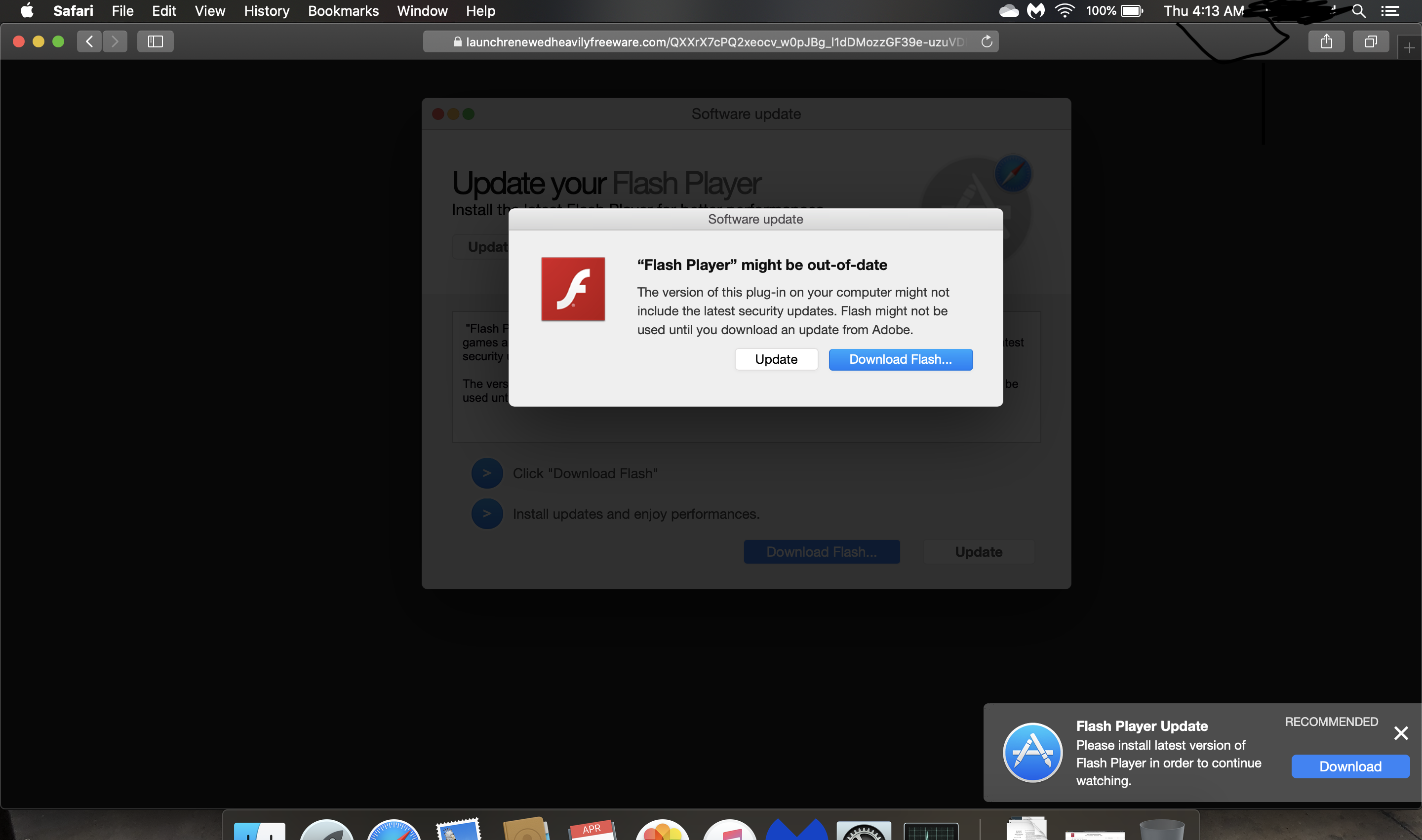Show all tabs overview icon

pyautogui.click(x=1371, y=41)
